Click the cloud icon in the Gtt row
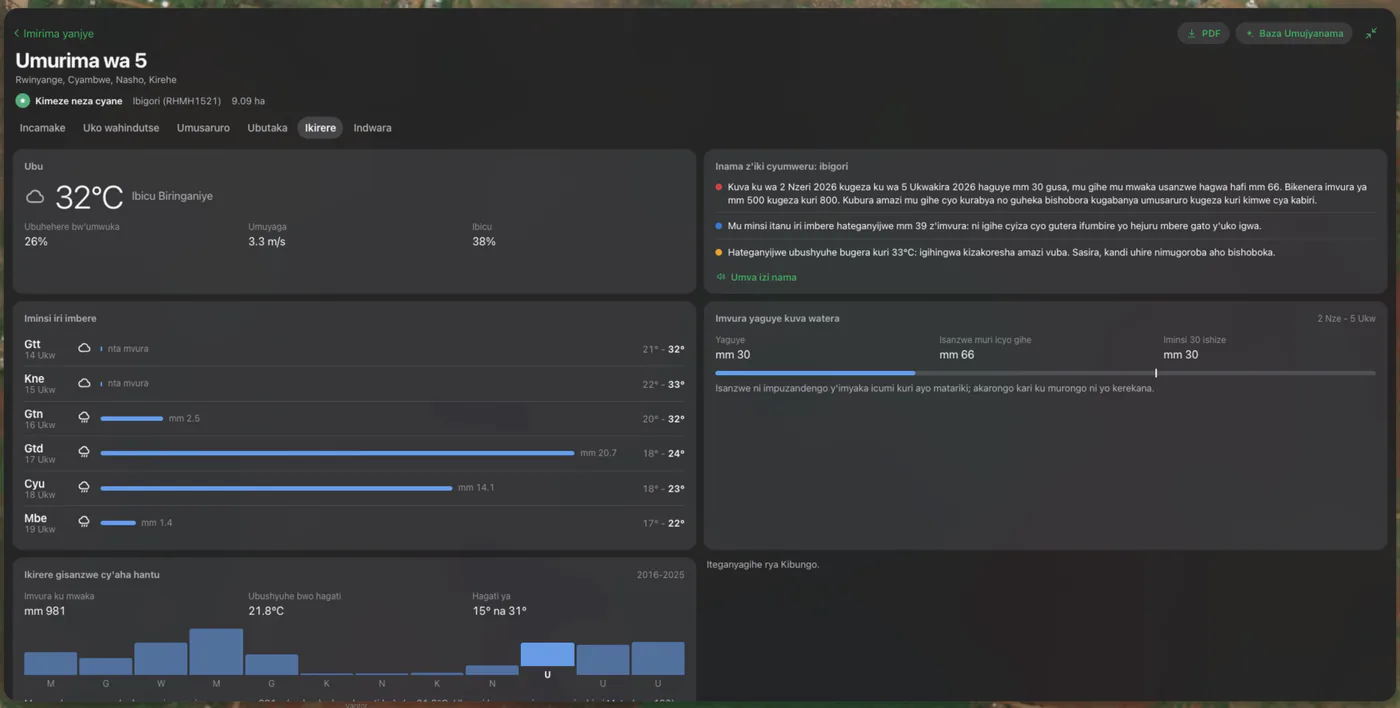Image resolution: width=1400 pixels, height=708 pixels. (x=84, y=349)
